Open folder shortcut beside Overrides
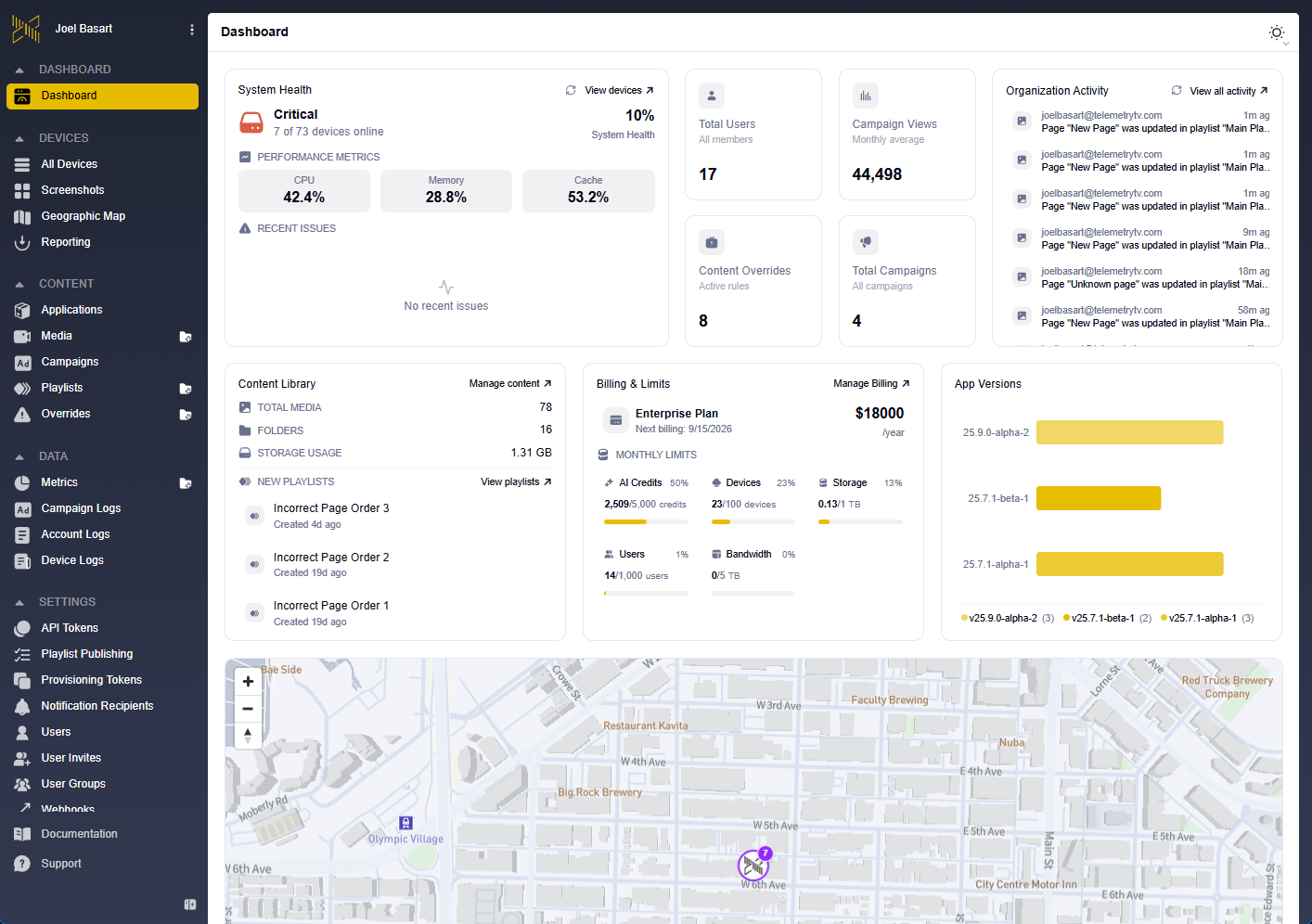 186,415
